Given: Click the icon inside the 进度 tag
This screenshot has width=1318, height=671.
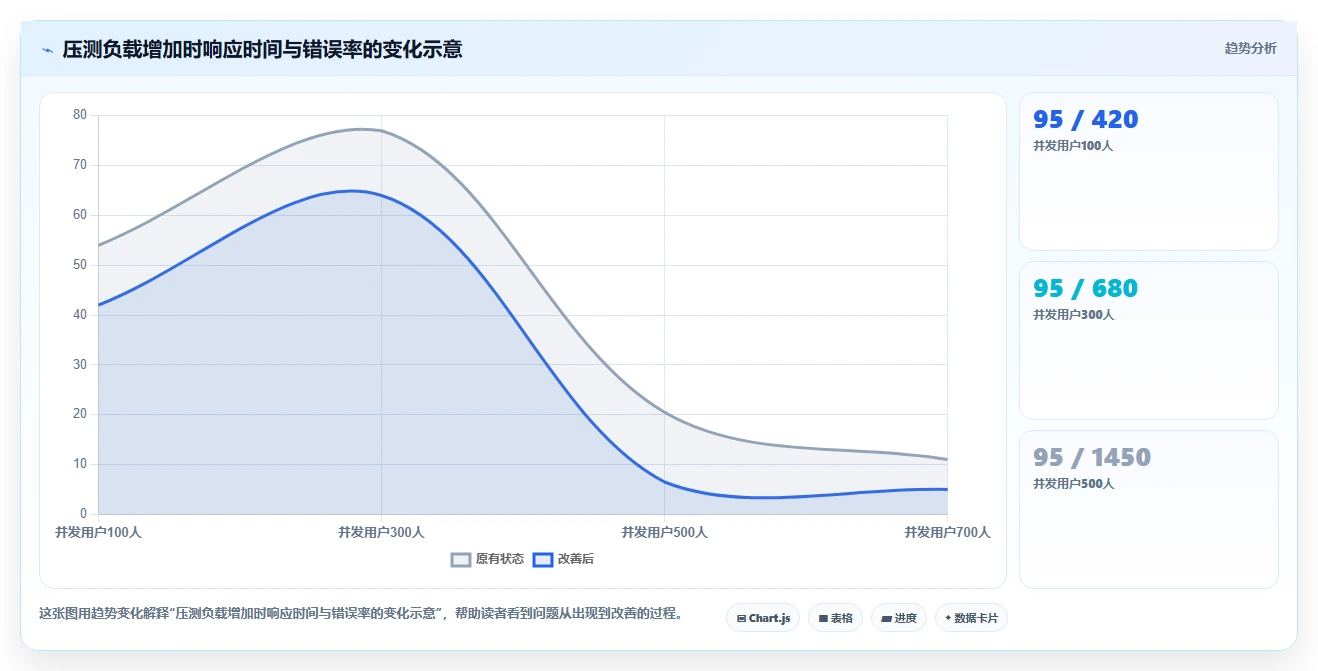Looking at the screenshot, I should (x=886, y=618).
